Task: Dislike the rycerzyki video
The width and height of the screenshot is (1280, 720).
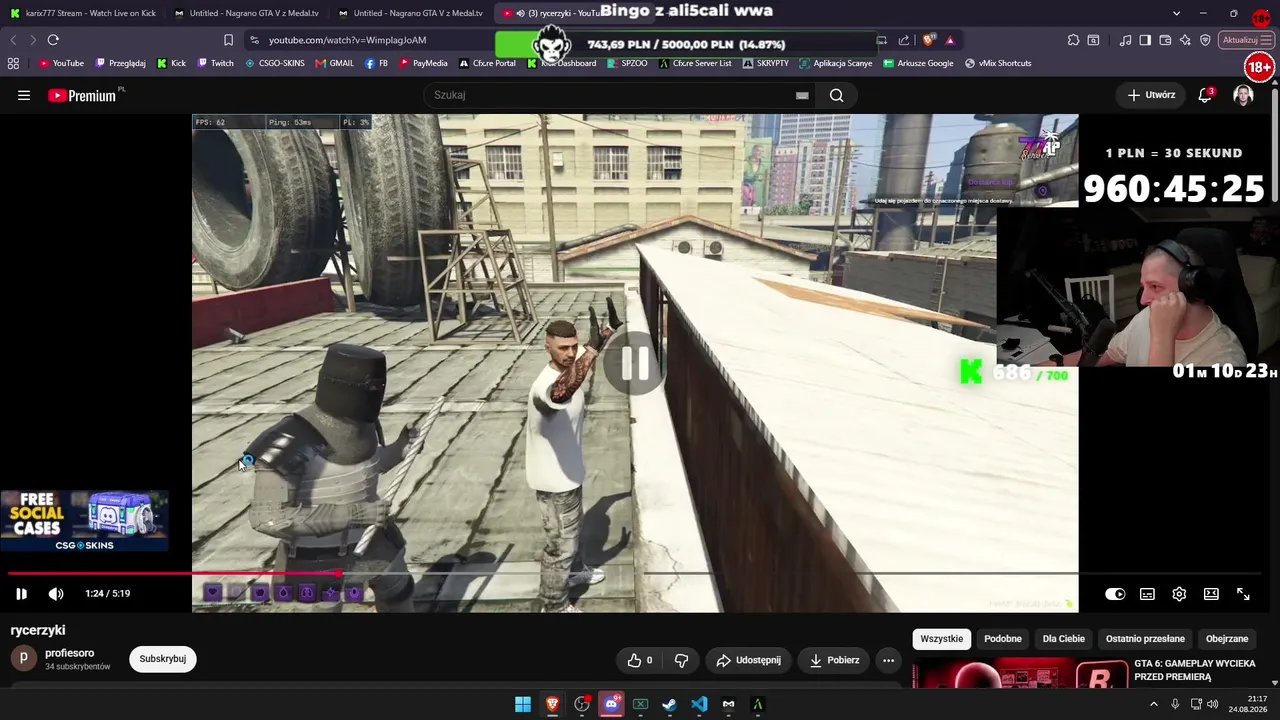Action: pos(682,660)
